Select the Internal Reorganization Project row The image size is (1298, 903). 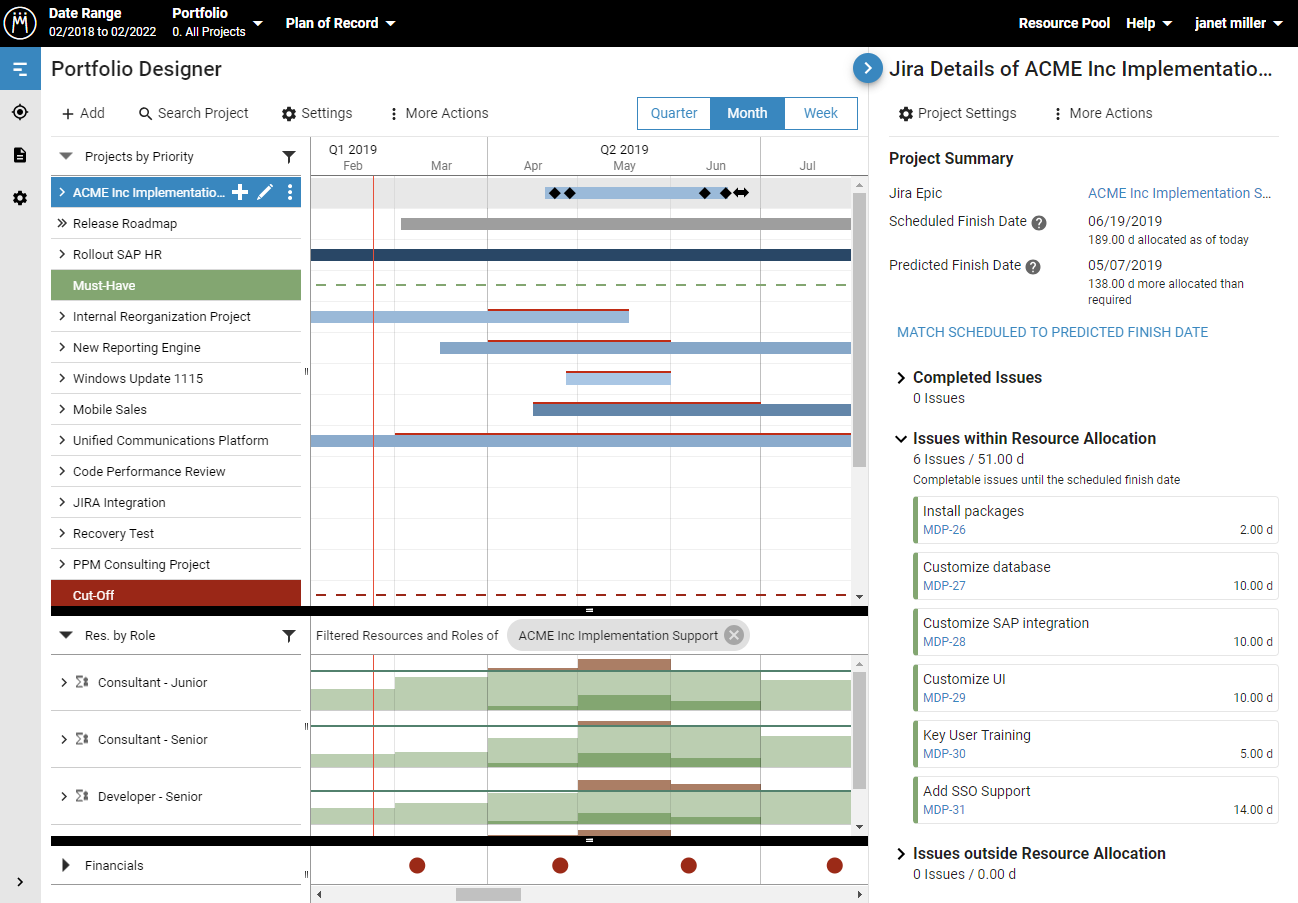tap(176, 316)
